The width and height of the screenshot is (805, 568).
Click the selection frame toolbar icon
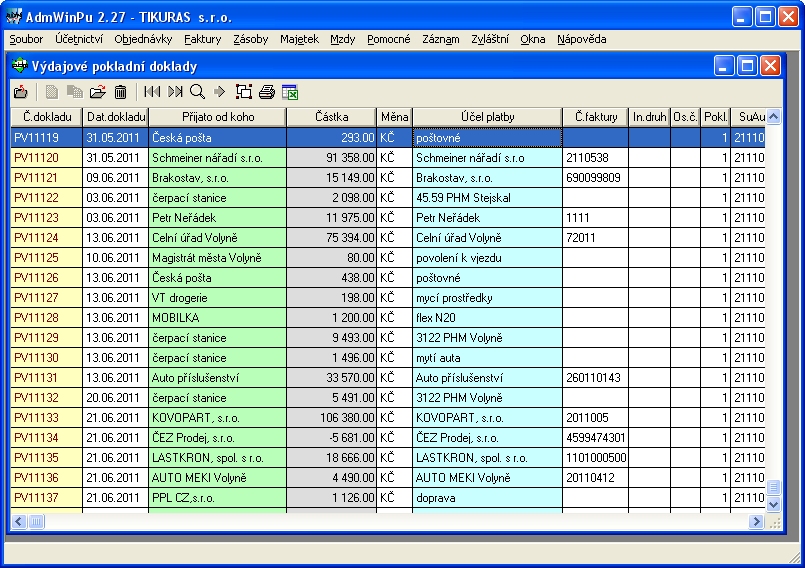tap(243, 92)
